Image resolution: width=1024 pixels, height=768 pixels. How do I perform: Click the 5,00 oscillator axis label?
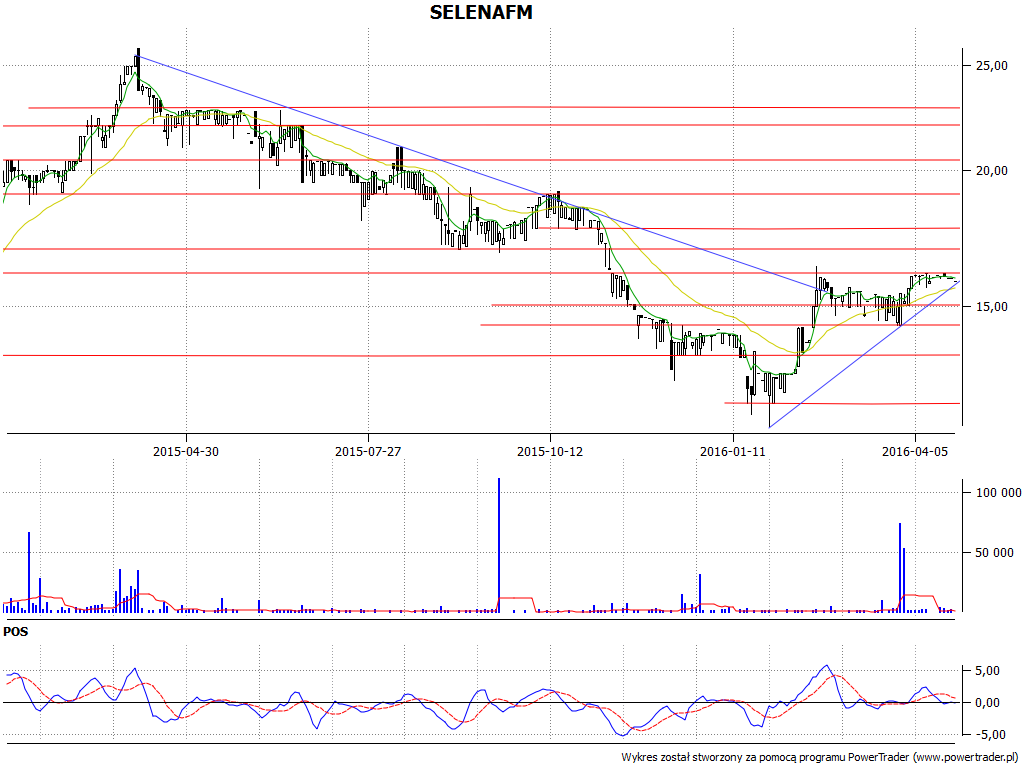pos(987,671)
